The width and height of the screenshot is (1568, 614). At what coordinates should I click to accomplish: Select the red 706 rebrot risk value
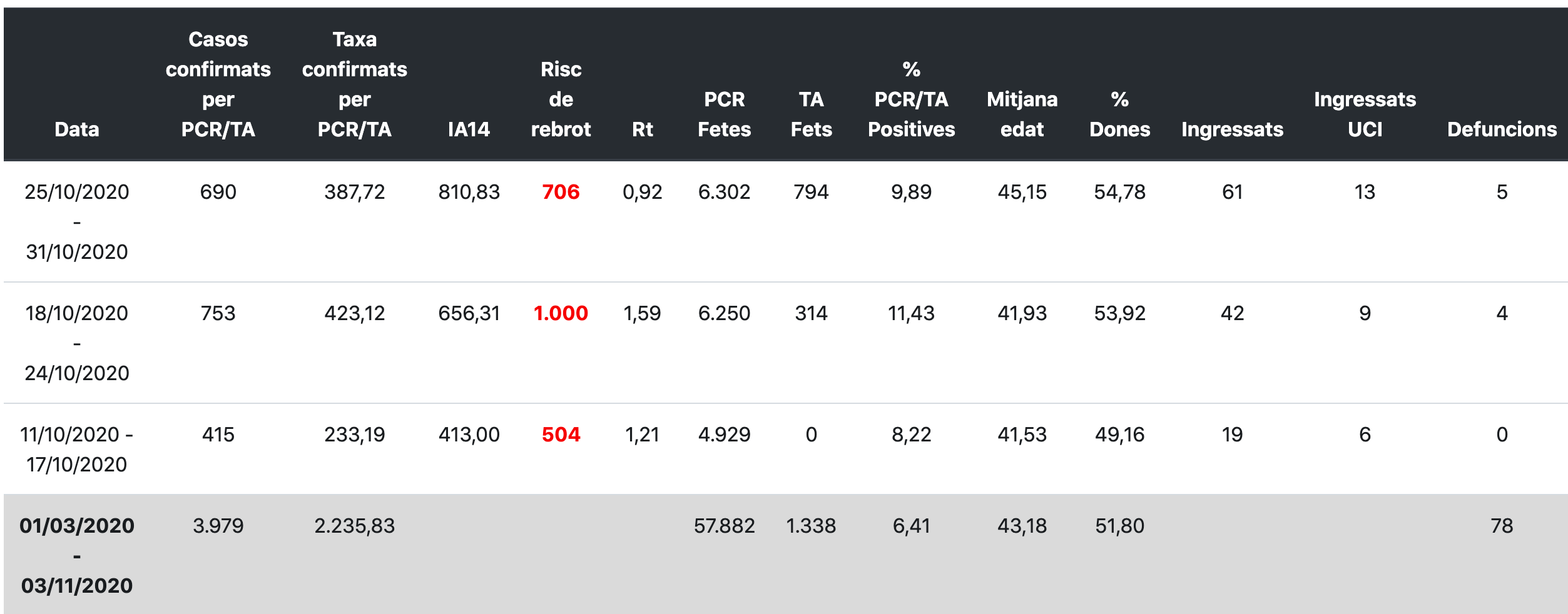pyautogui.click(x=561, y=192)
